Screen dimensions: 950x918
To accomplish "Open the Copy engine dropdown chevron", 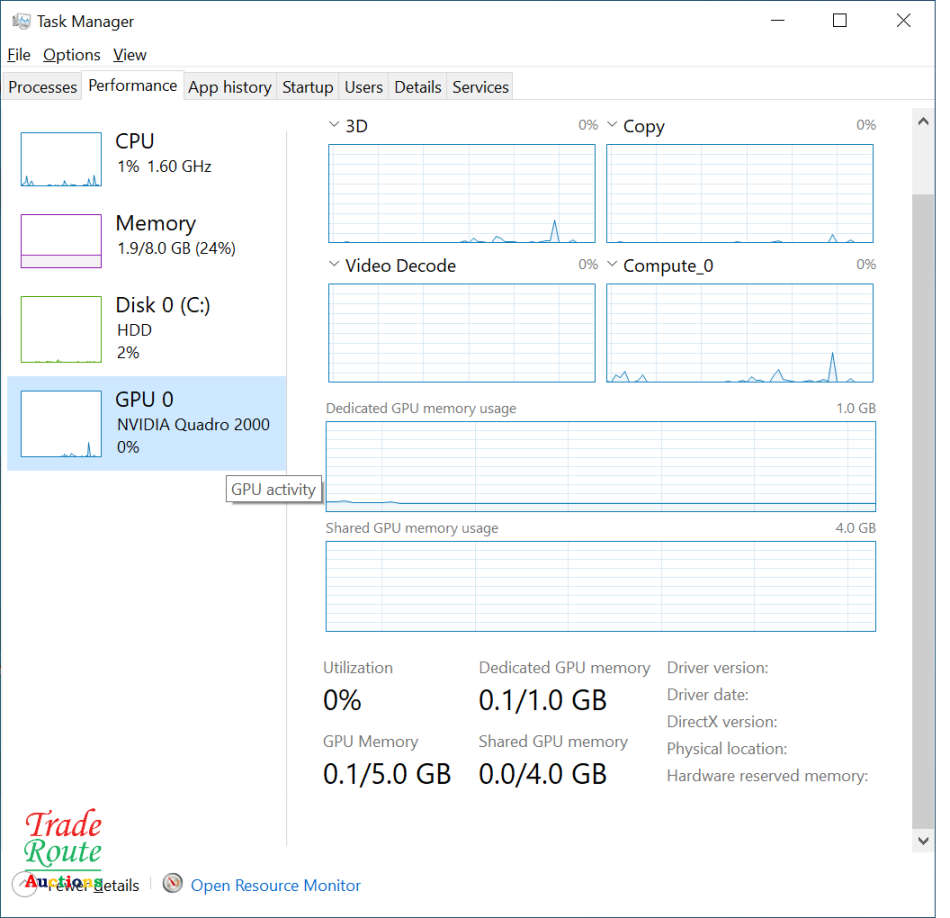I will 612,126.
